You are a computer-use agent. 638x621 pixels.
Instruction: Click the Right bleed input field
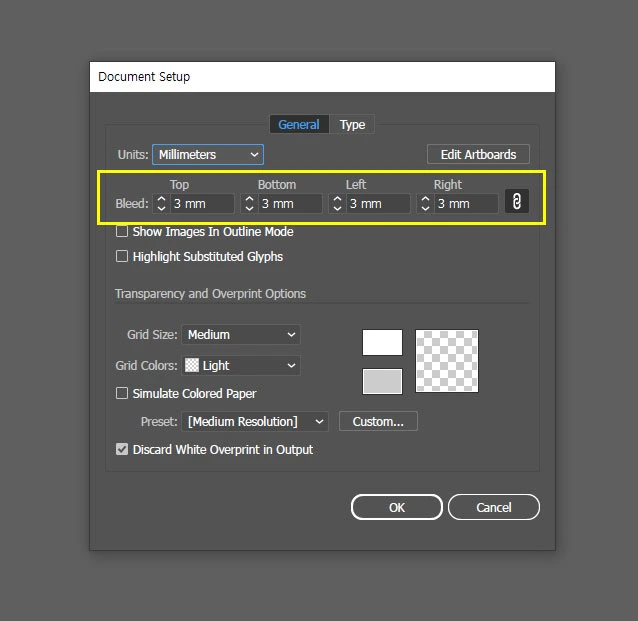[x=466, y=203]
